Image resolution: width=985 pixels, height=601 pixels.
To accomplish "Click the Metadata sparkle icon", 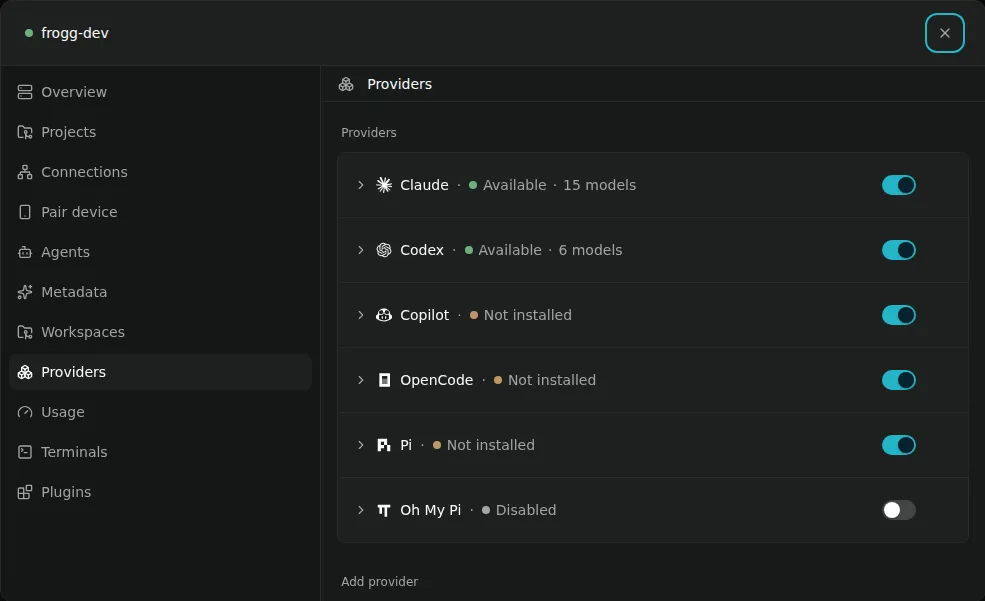I will (24, 292).
